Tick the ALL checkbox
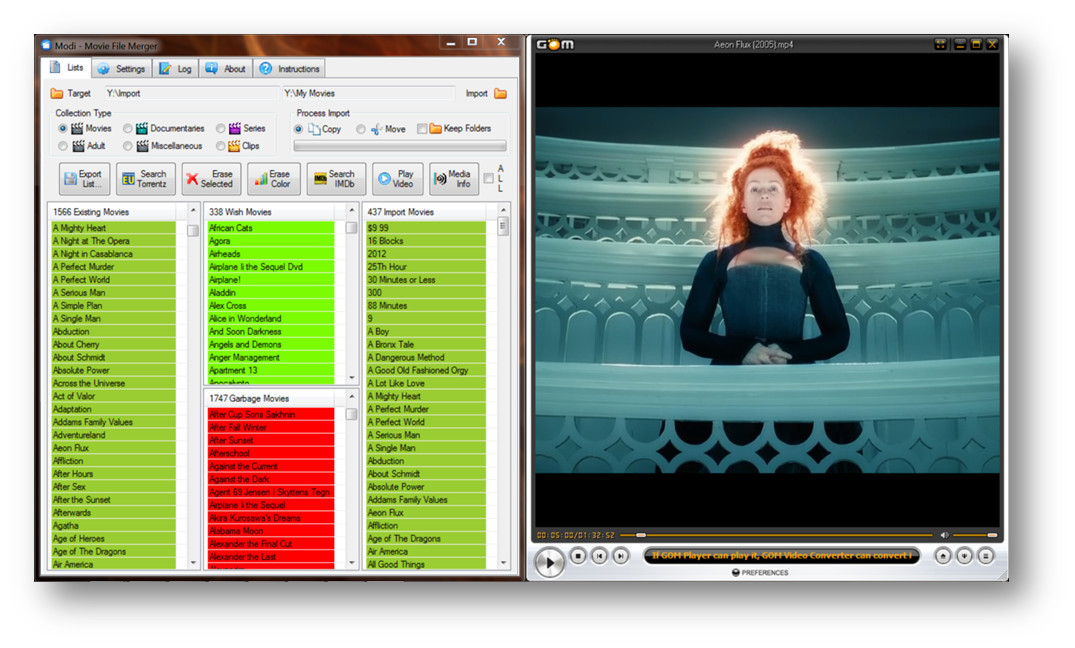Screen dimensions: 1075x648 pos(488,178)
